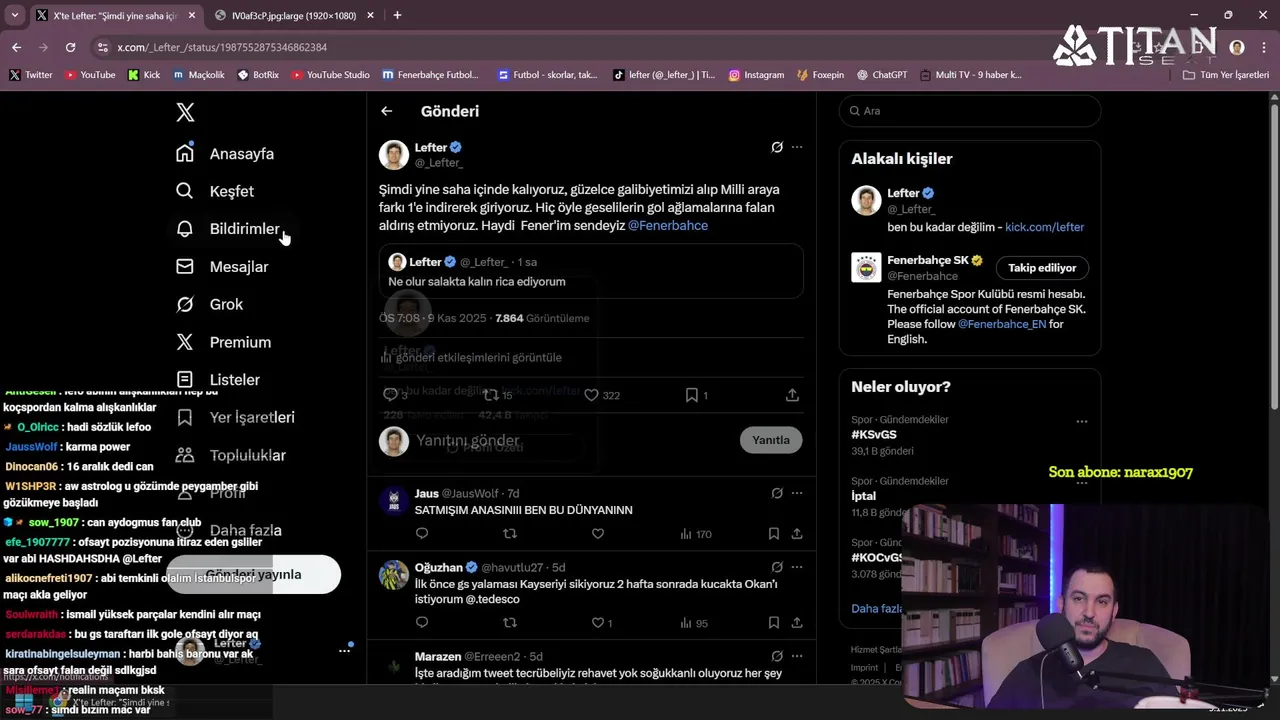Like the main post with 322 likes
The width and height of the screenshot is (1280, 720).
602,395
